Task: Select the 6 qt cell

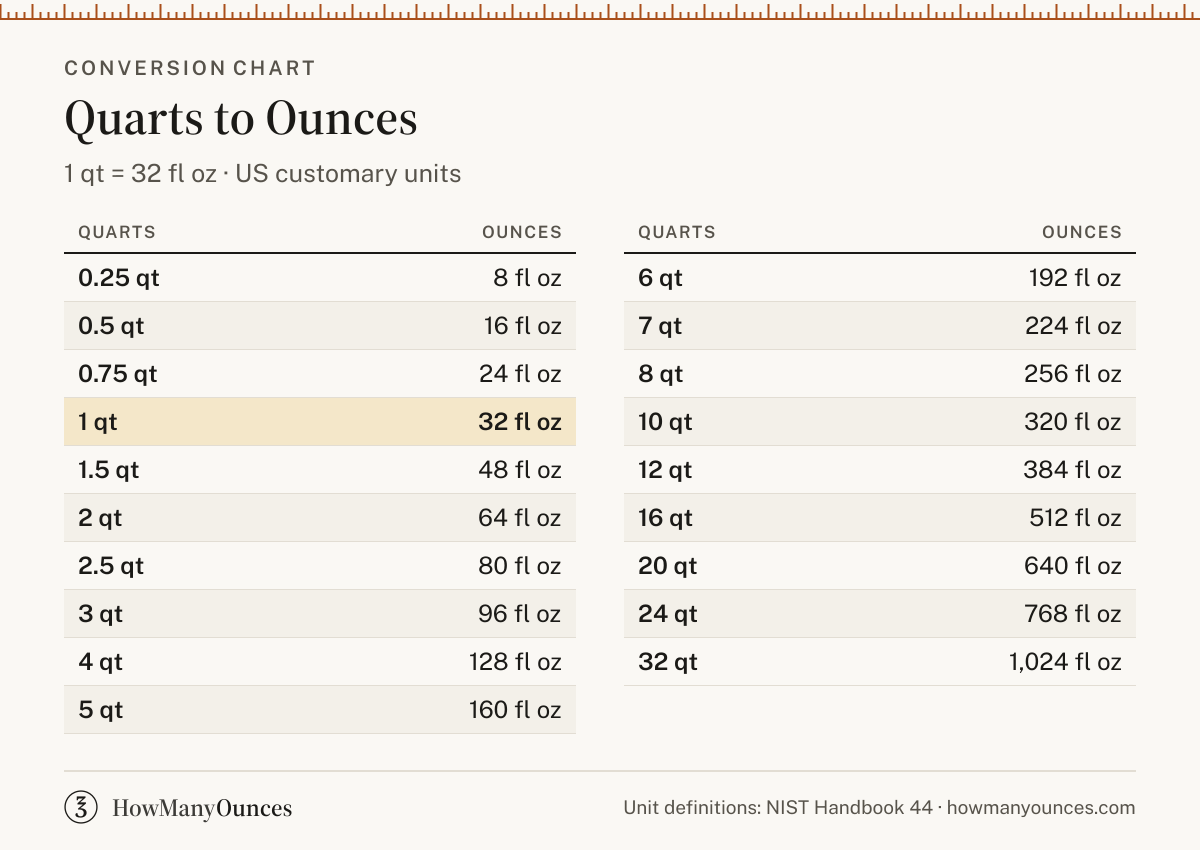Action: [x=660, y=278]
